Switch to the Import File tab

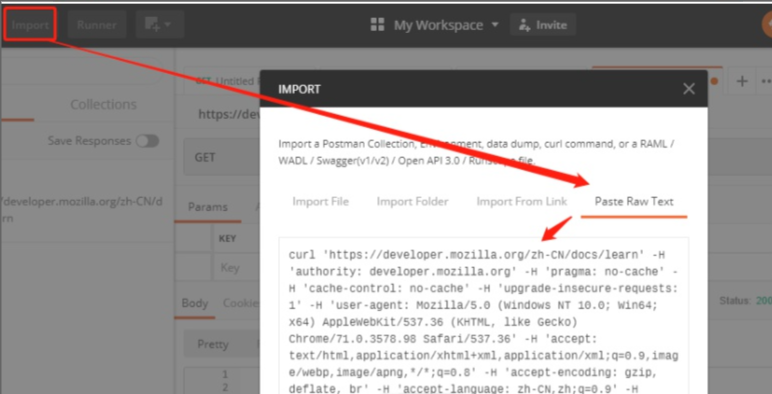(321, 201)
